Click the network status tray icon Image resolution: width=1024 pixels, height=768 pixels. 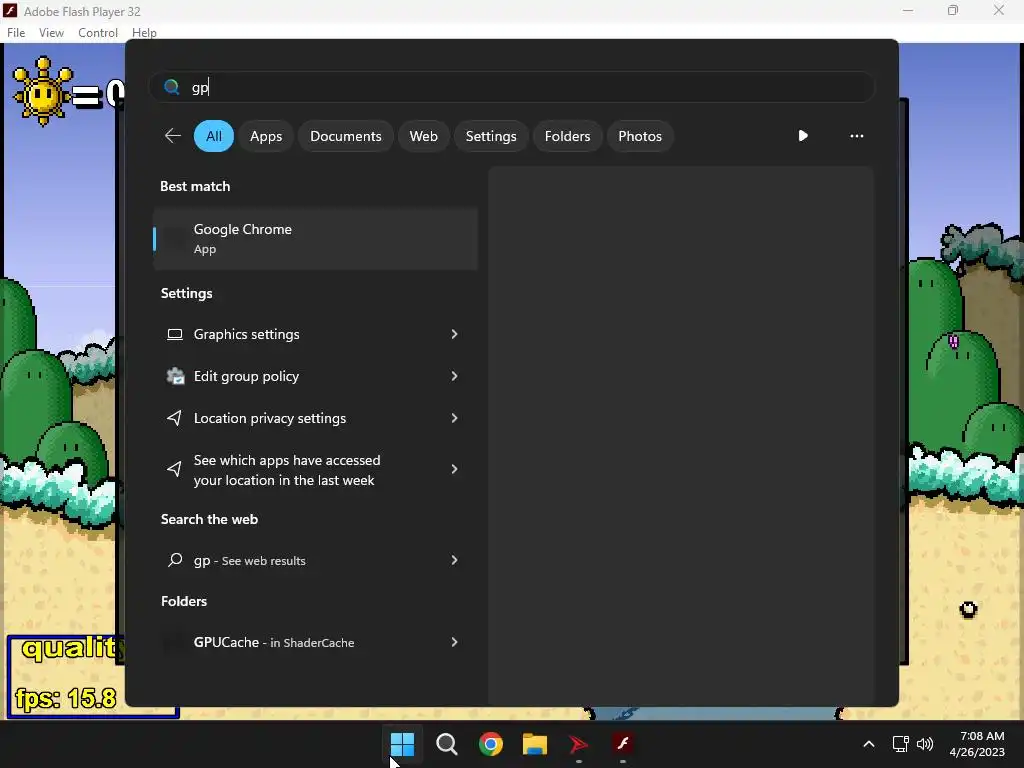[x=901, y=744]
